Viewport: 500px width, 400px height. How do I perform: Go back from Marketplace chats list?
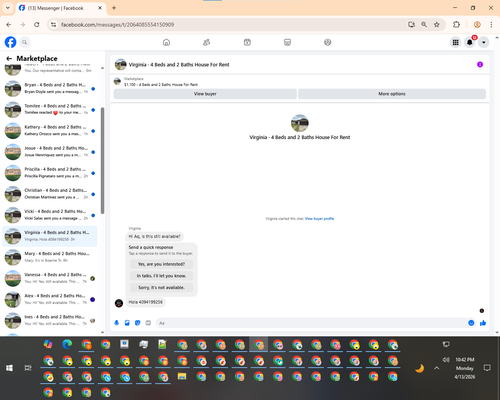(9, 59)
